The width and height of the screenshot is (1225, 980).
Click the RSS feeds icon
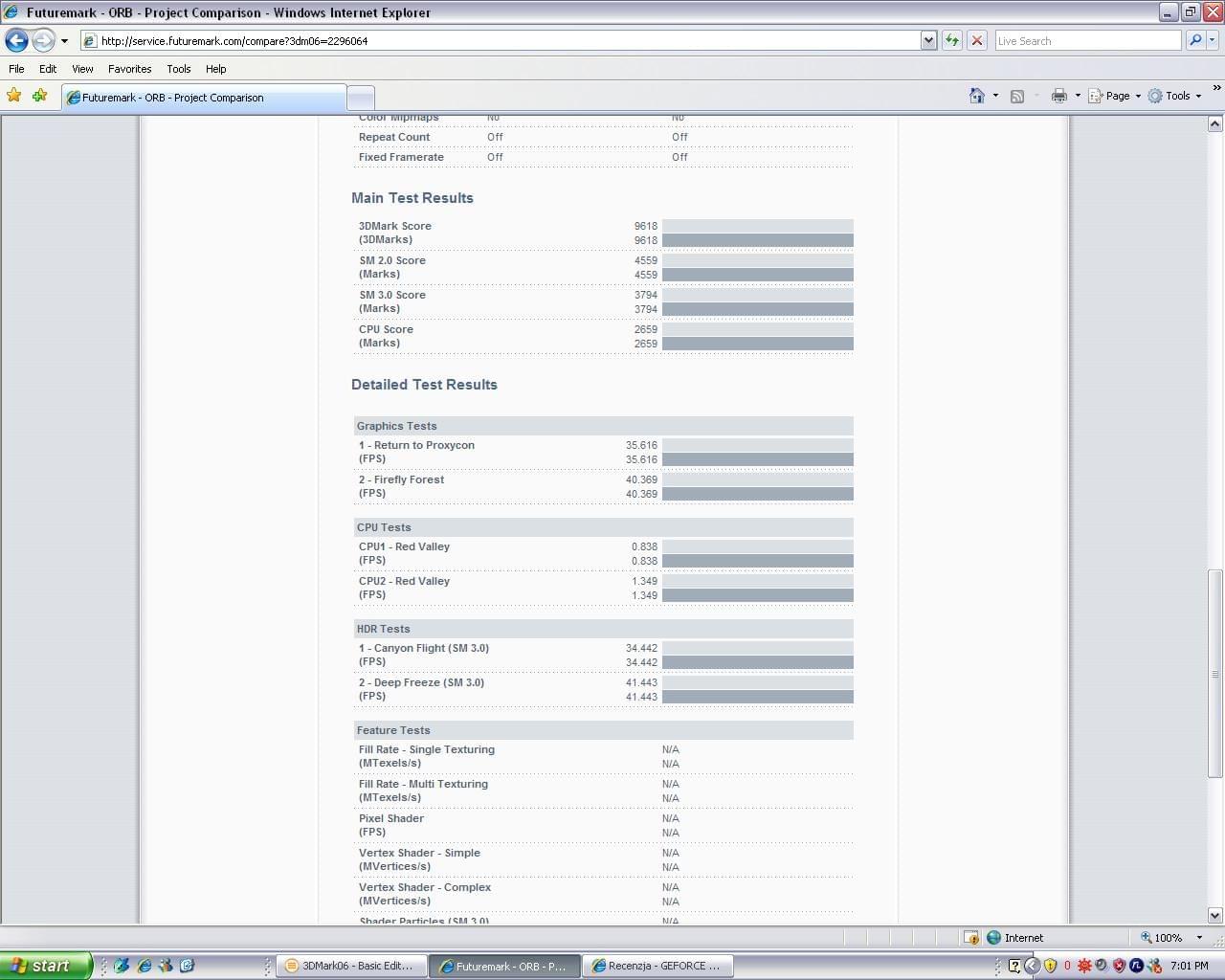1017,96
